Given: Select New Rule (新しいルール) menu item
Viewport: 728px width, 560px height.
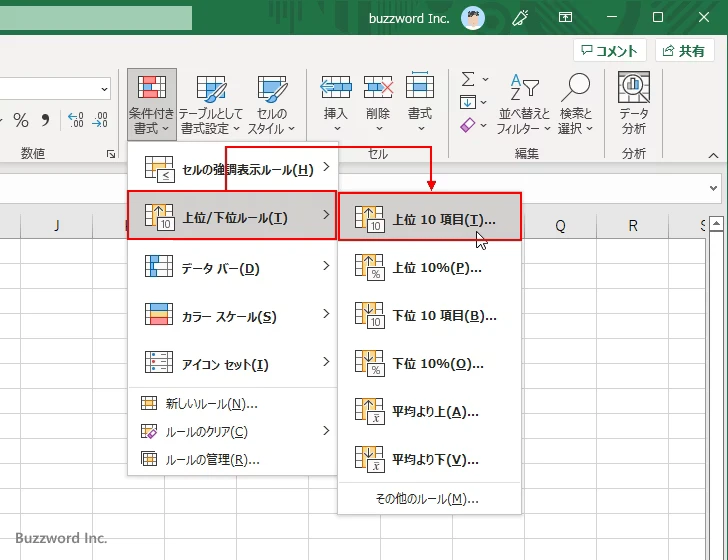Looking at the screenshot, I should 233,404.
